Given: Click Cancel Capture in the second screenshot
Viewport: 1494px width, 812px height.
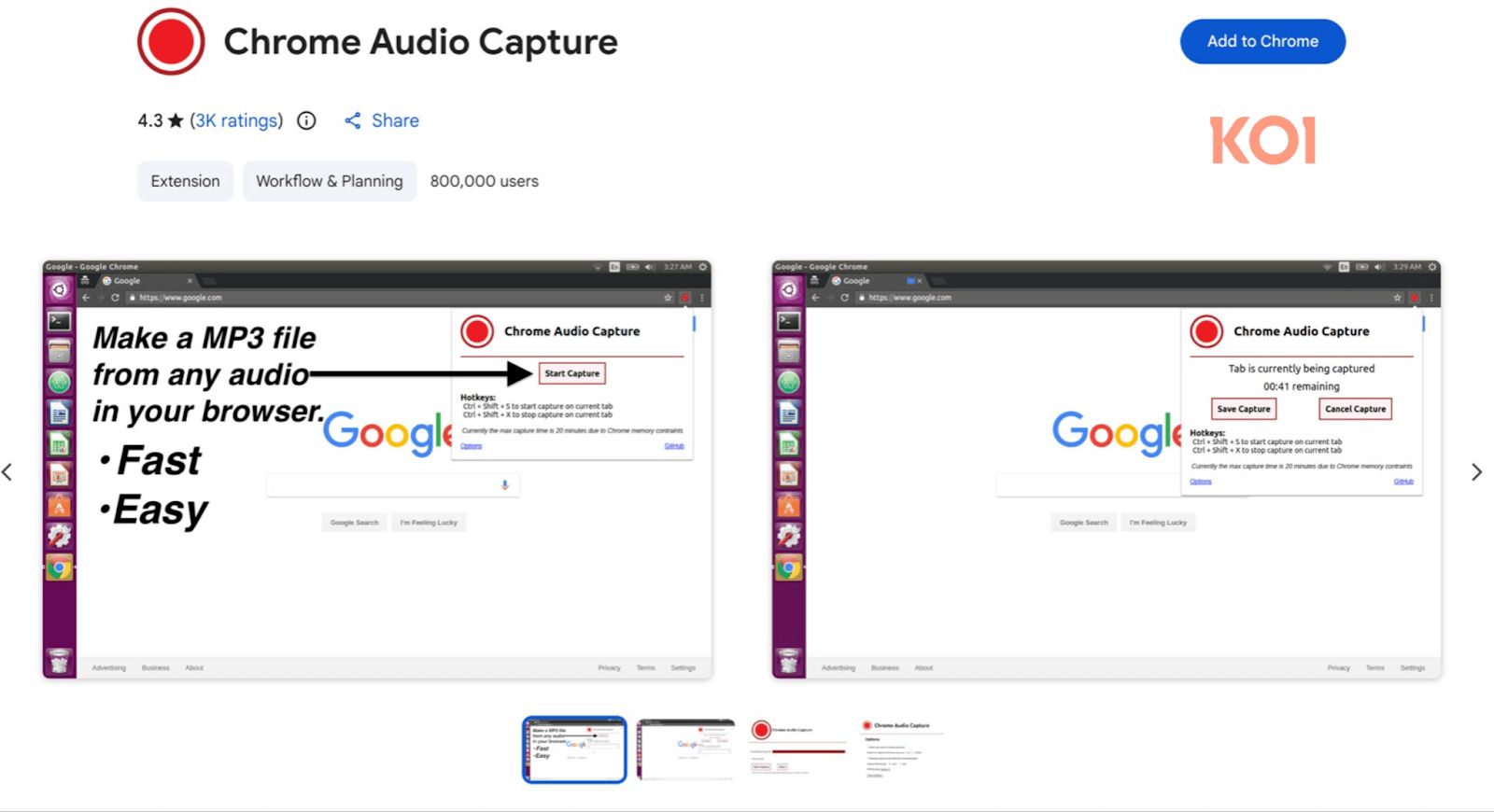Looking at the screenshot, I should [1355, 409].
